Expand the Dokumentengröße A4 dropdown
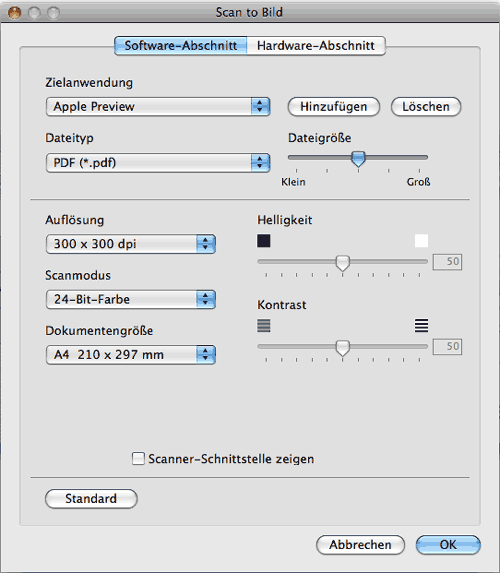The image size is (500, 573). (131, 354)
